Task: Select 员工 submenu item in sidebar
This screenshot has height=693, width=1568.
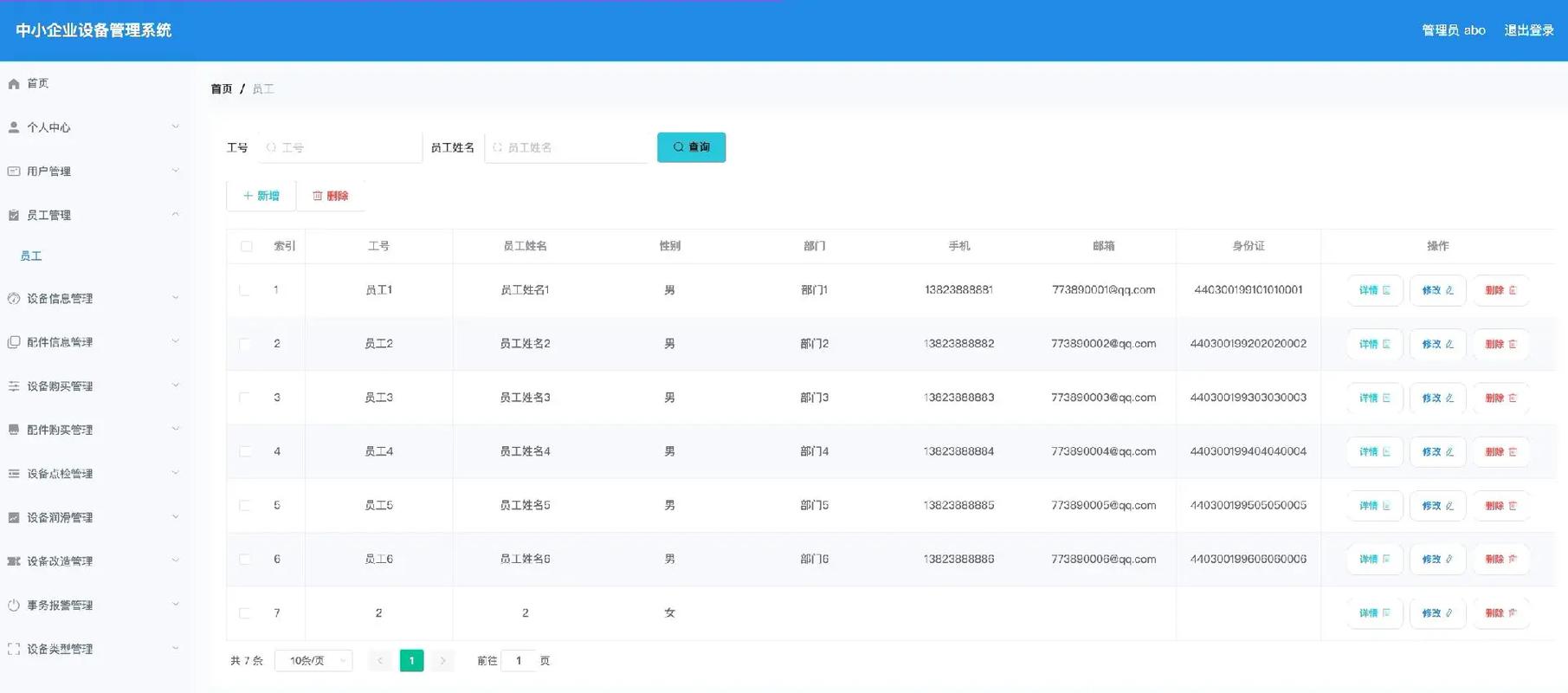Action: pyautogui.click(x=31, y=256)
